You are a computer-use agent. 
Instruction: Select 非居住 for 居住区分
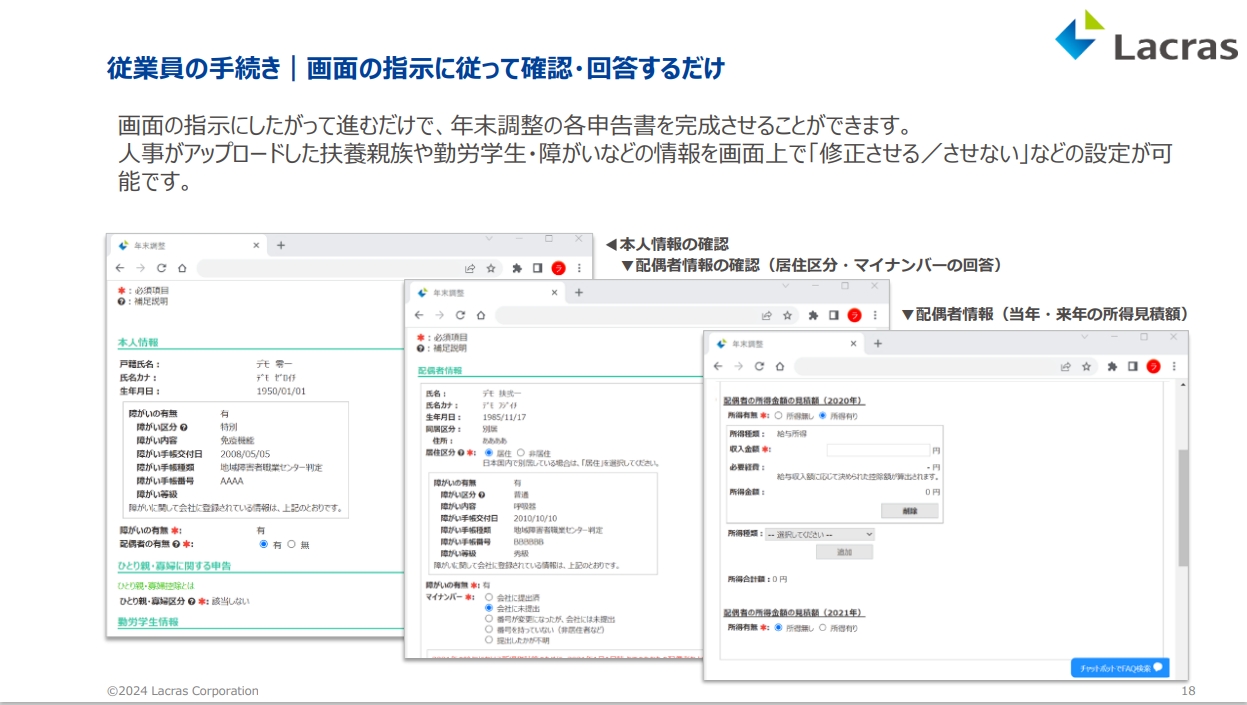(x=520, y=453)
